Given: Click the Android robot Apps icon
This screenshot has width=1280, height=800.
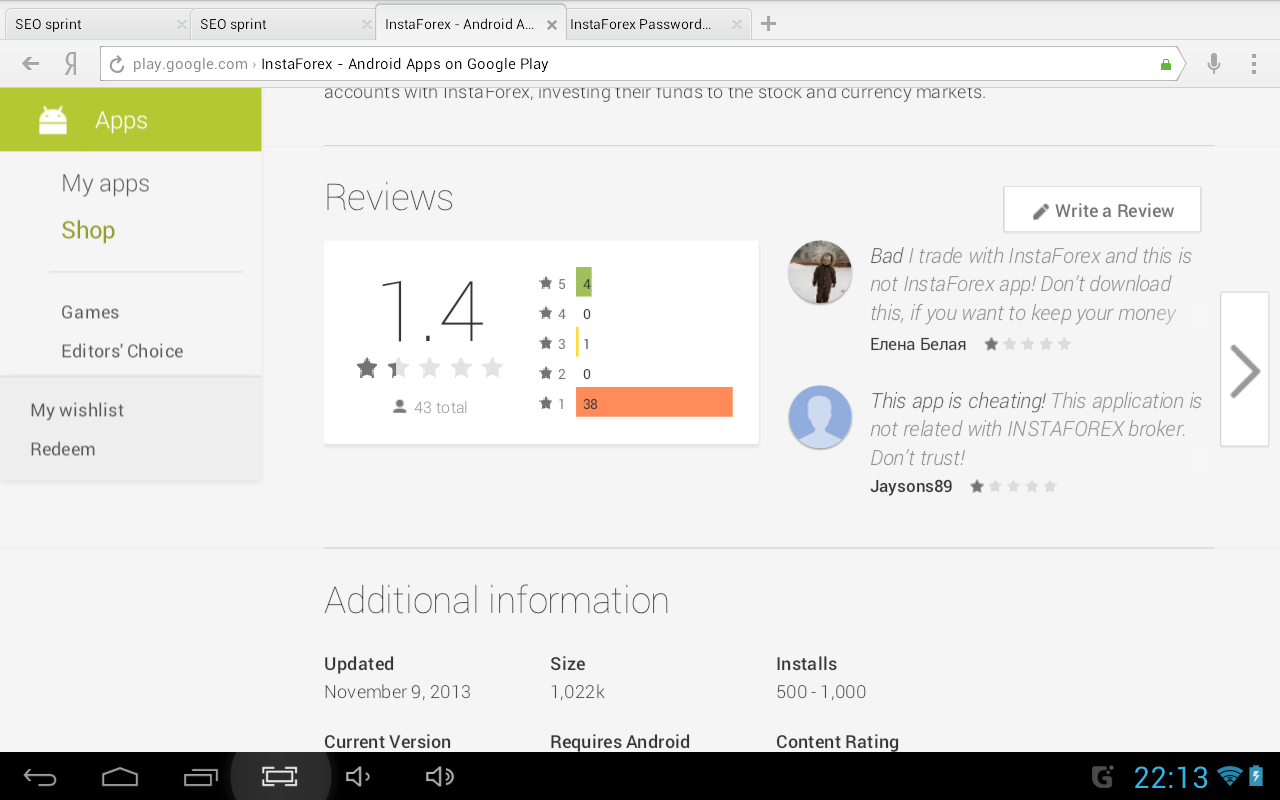Looking at the screenshot, I should (x=52, y=120).
